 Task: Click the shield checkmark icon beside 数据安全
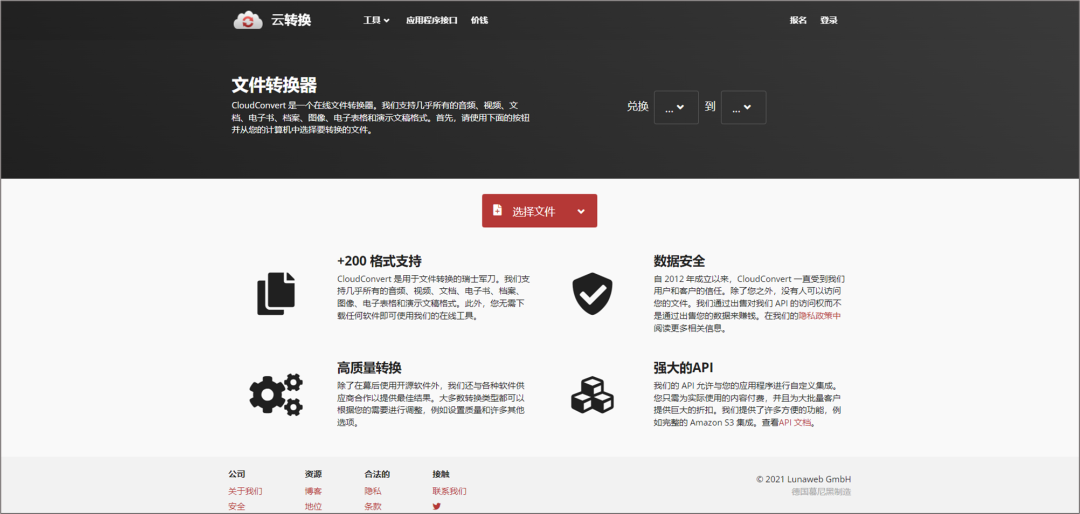pyautogui.click(x=591, y=293)
